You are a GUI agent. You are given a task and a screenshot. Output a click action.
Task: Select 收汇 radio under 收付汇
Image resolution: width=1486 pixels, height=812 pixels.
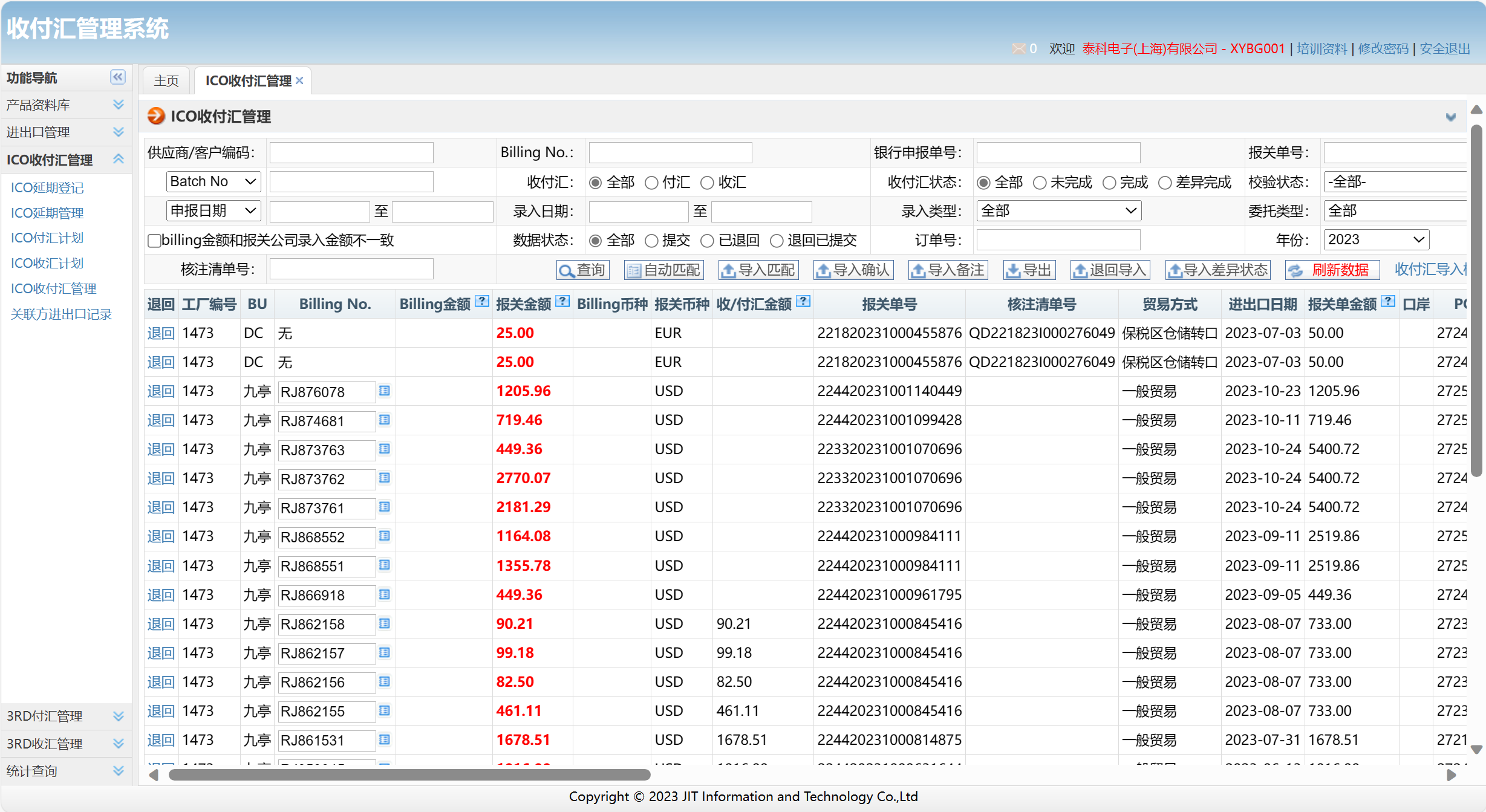click(707, 183)
